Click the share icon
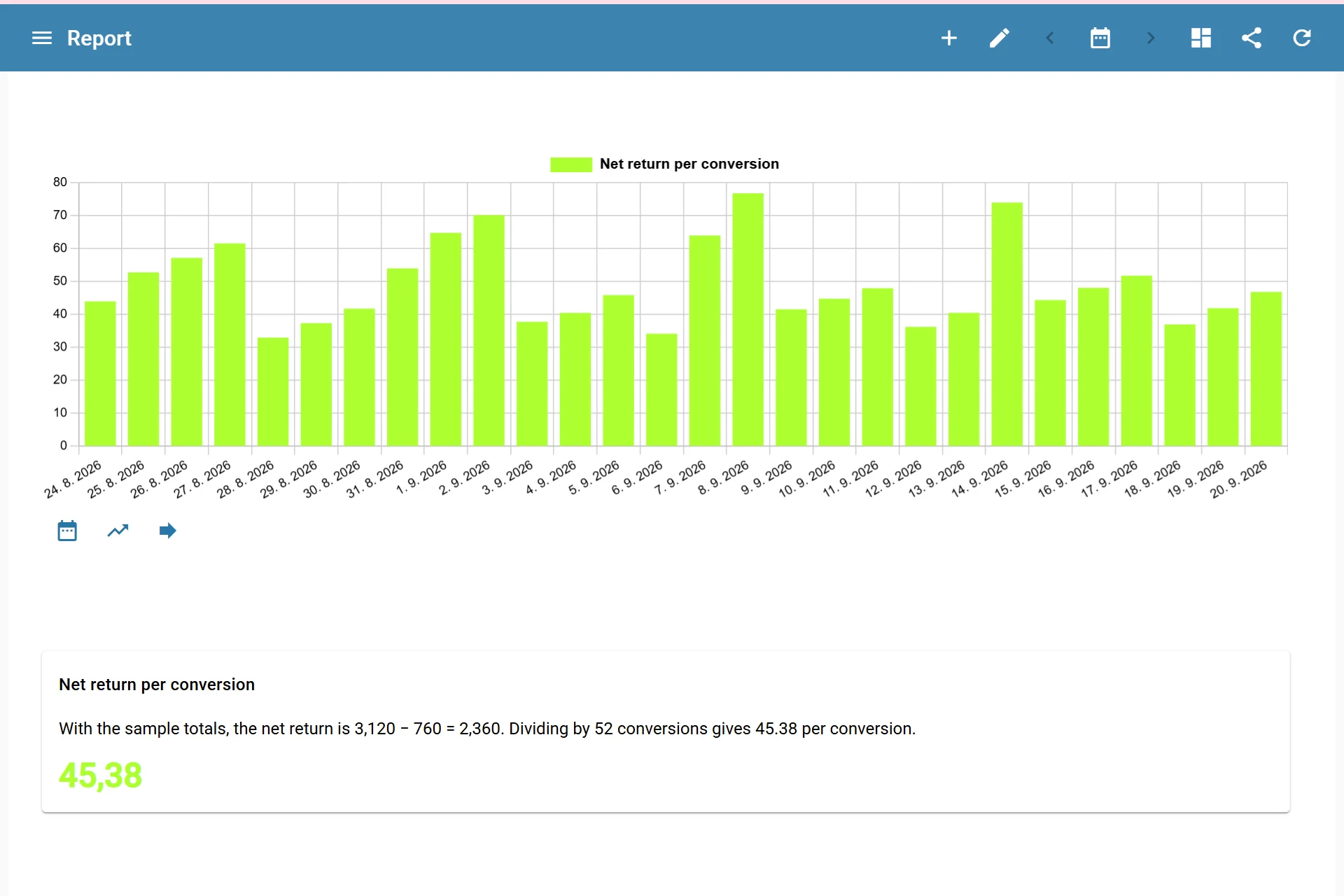The width and height of the screenshot is (1344, 896). pyautogui.click(x=1252, y=38)
